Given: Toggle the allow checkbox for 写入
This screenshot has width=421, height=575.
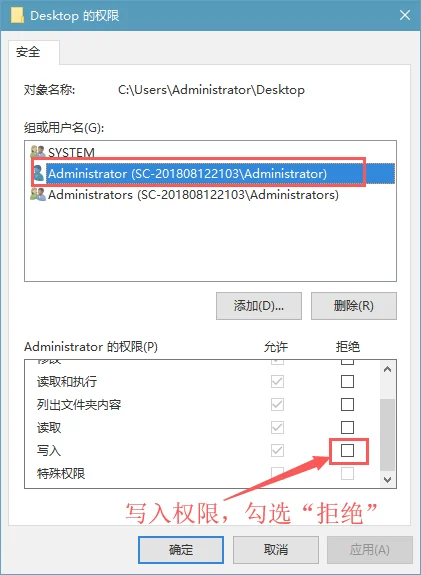Looking at the screenshot, I should pos(277,450).
